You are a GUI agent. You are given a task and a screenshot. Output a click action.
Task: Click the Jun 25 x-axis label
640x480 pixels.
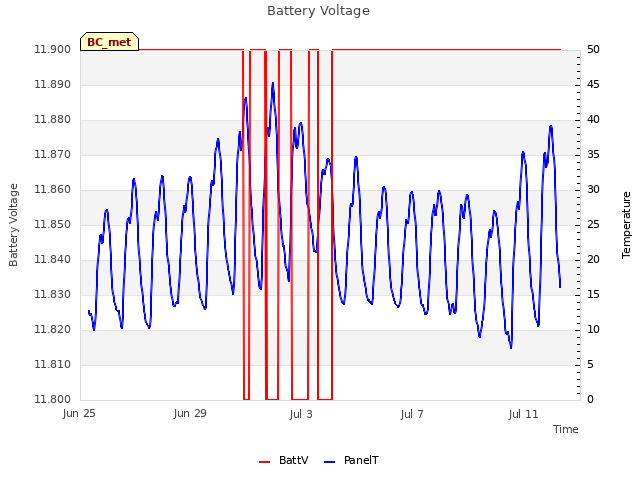(79, 414)
